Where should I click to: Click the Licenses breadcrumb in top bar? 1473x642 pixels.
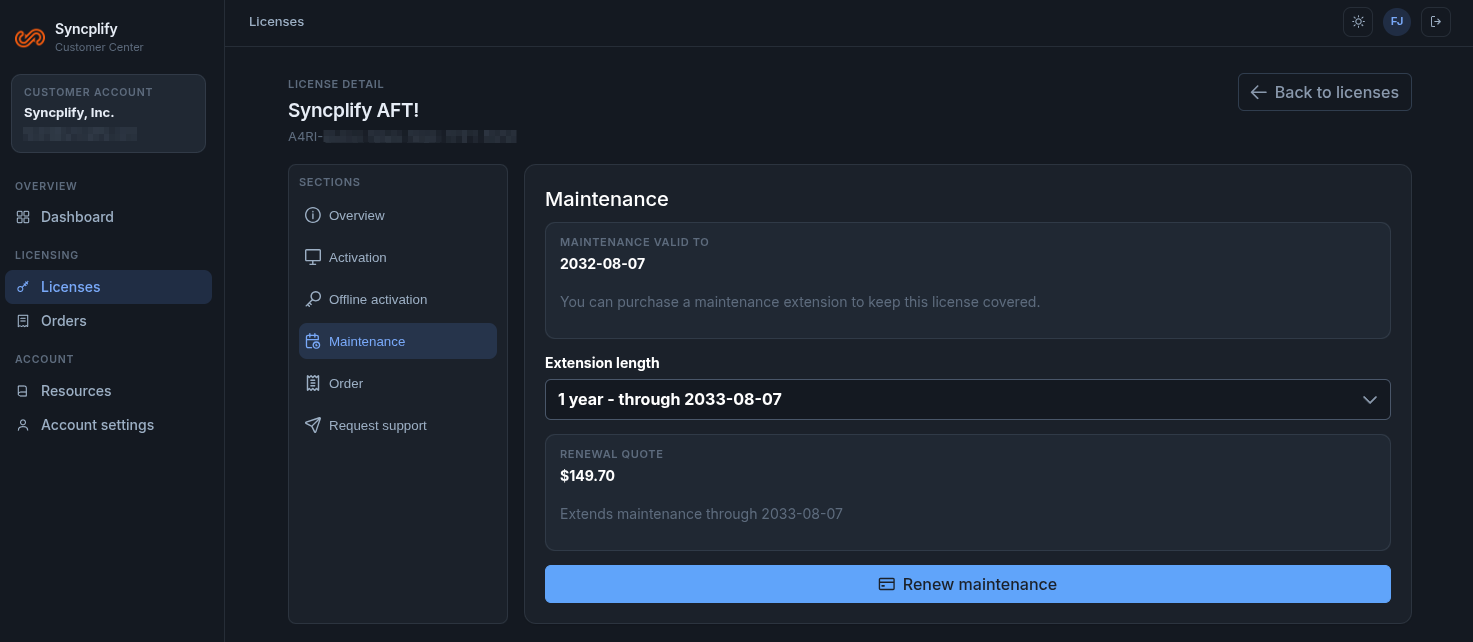pos(276,21)
